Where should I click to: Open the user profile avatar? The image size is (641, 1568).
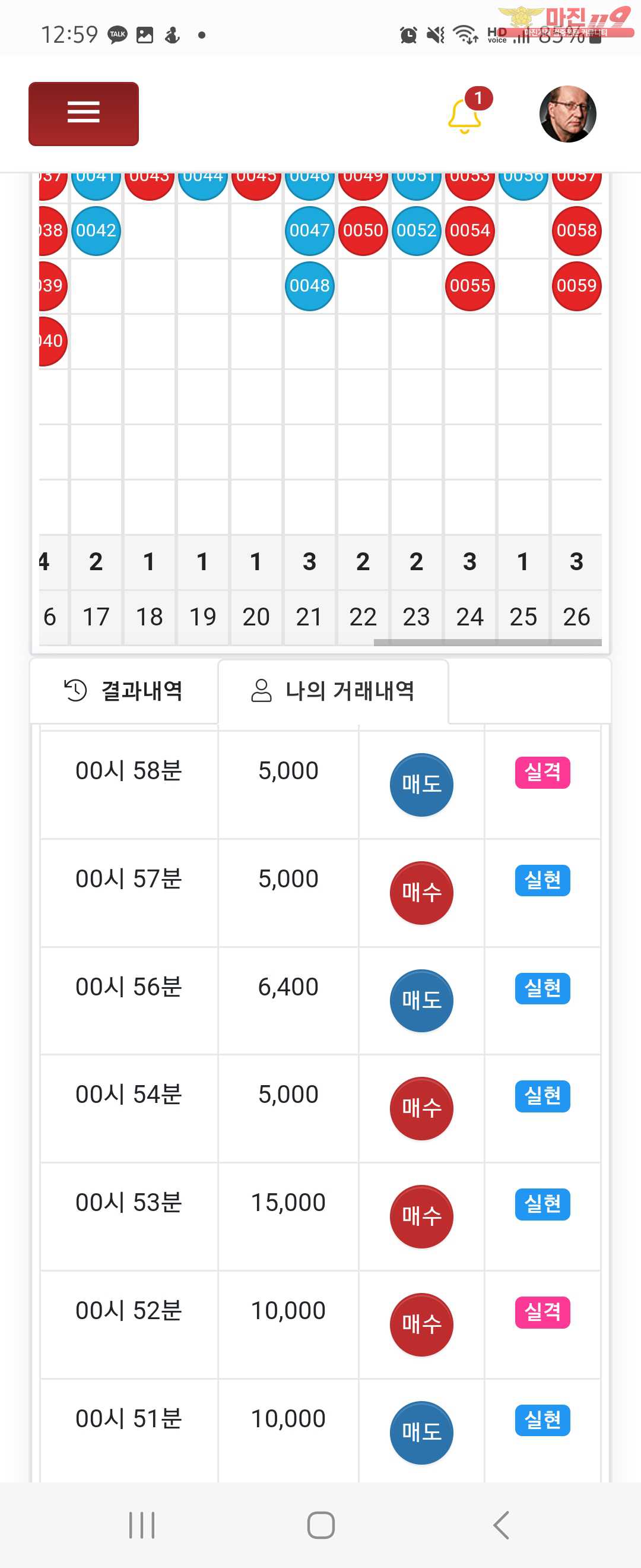click(x=567, y=114)
